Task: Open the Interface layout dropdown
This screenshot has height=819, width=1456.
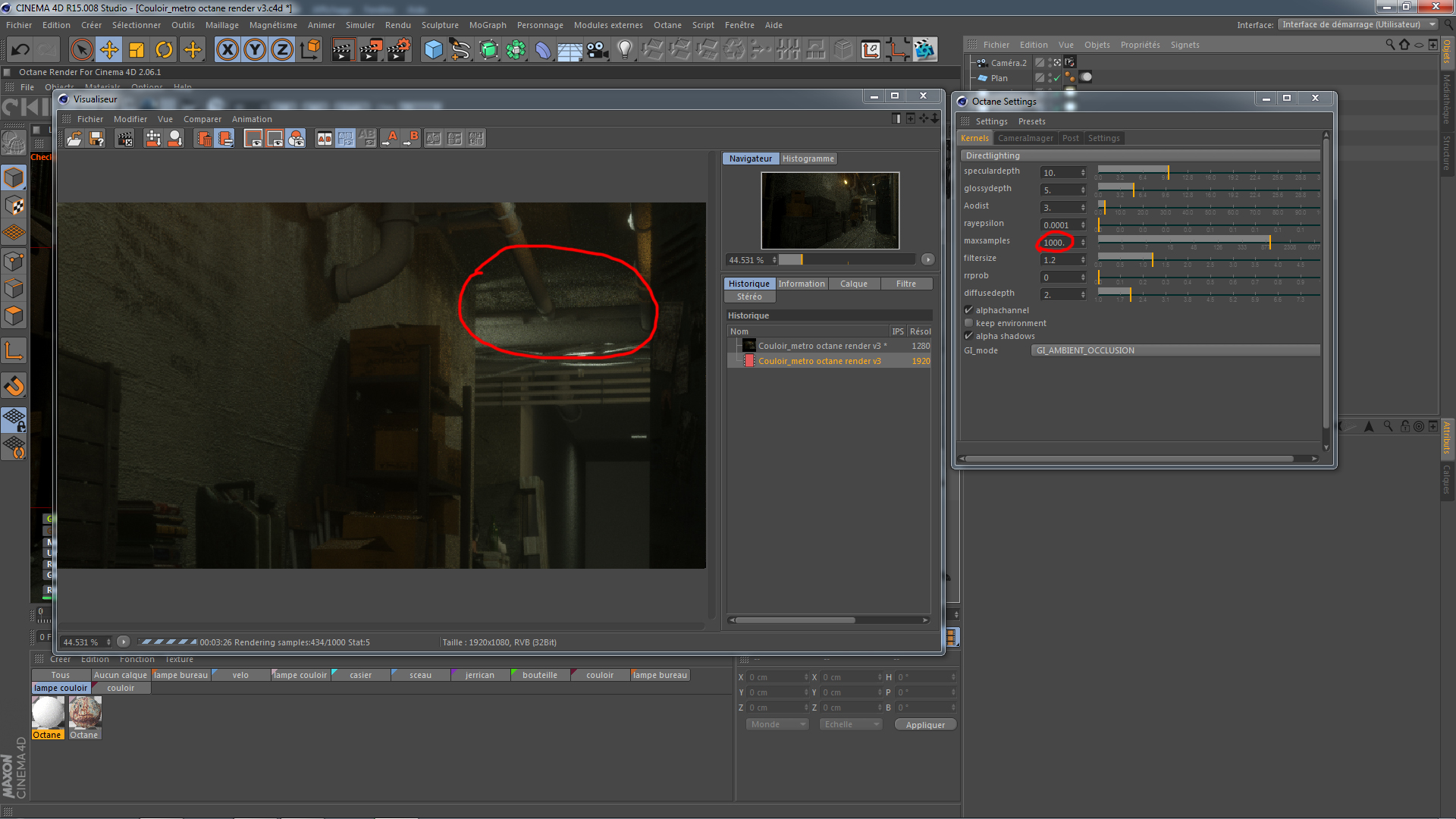Action: point(1357,24)
